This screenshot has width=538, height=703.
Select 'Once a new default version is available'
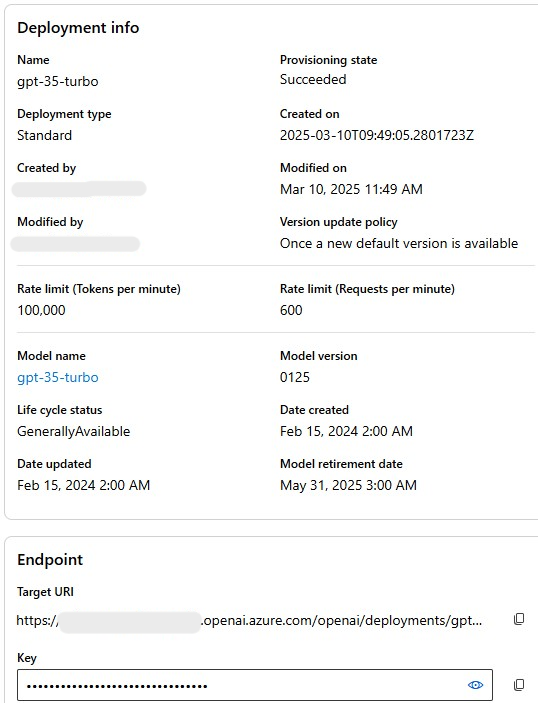point(399,243)
